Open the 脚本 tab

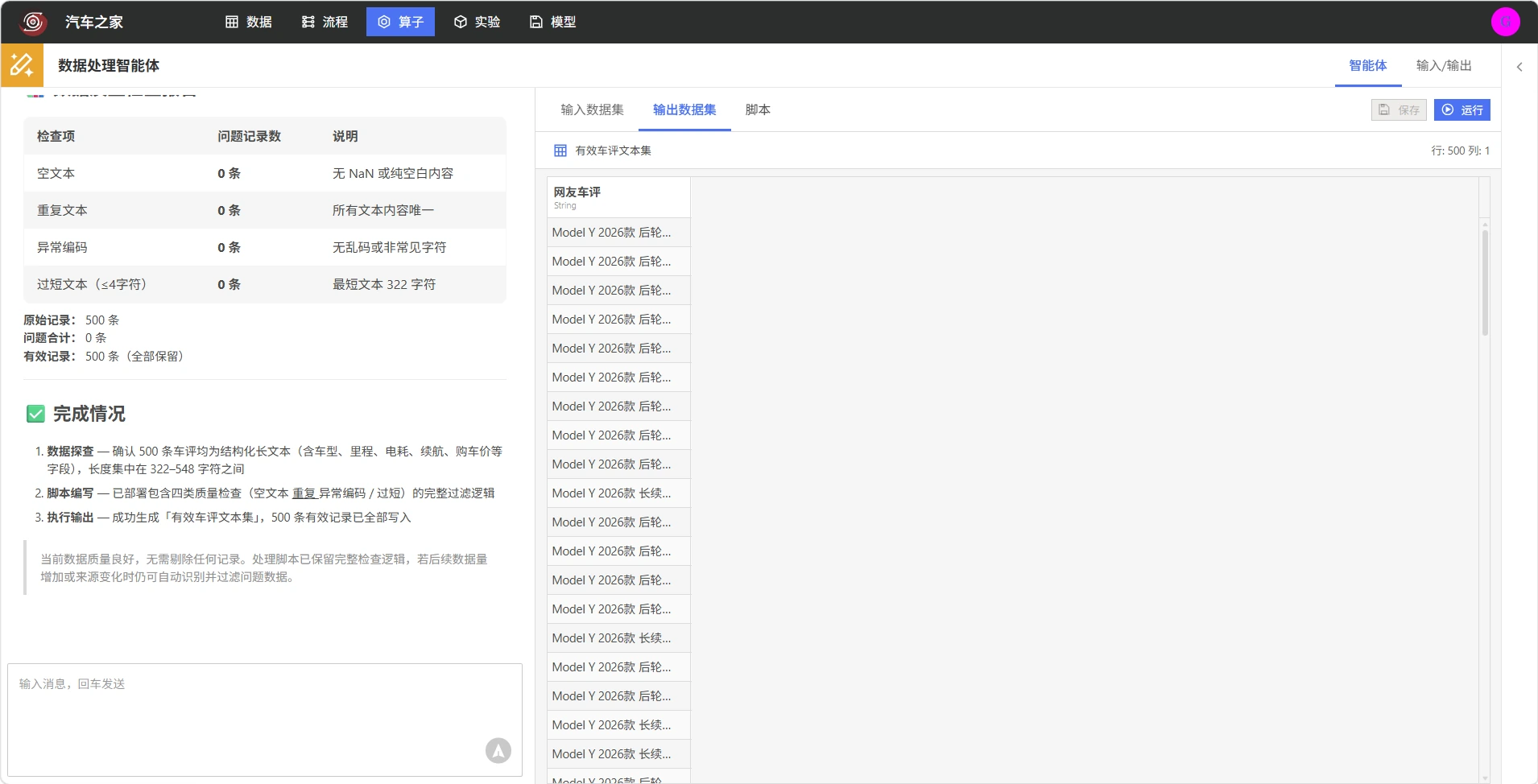(x=758, y=109)
